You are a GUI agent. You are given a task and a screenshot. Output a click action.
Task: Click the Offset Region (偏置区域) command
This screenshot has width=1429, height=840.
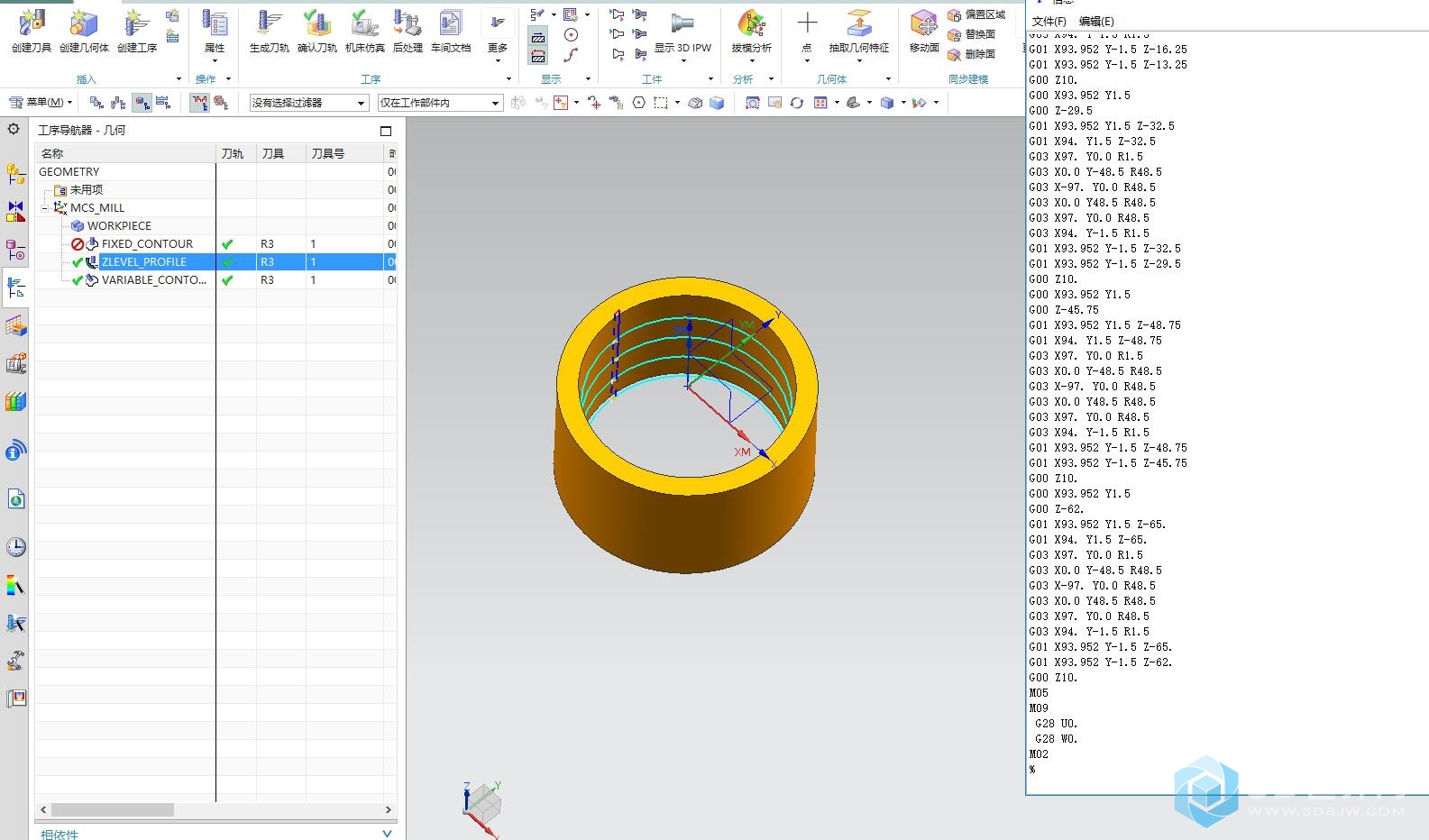(x=976, y=14)
